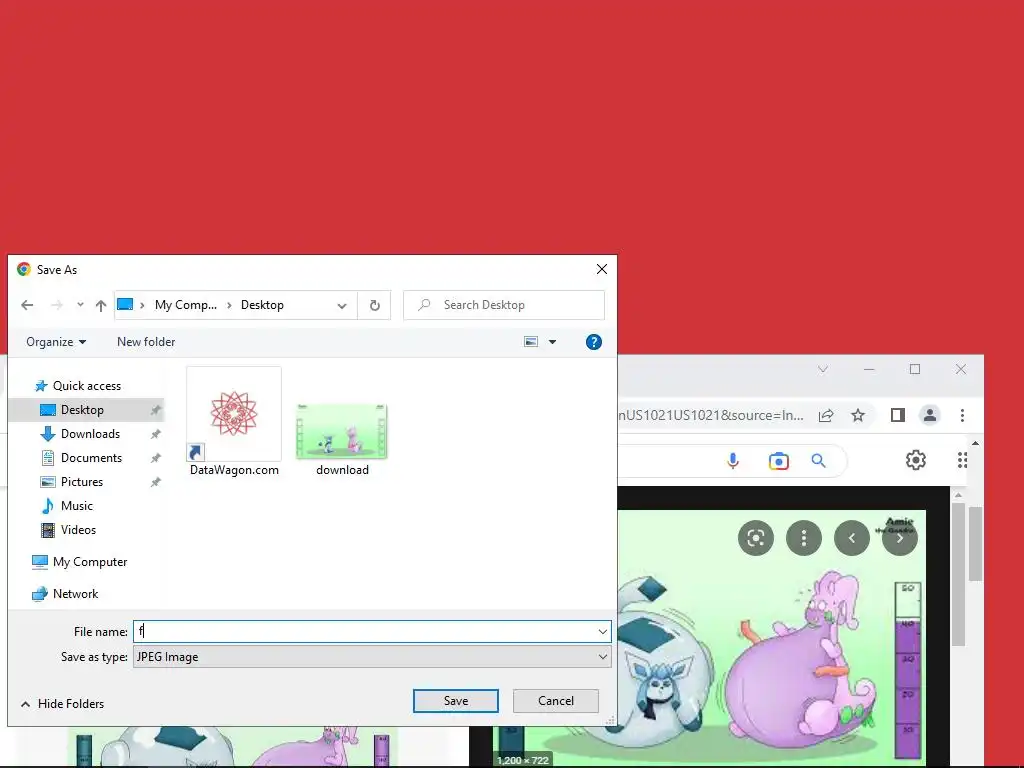This screenshot has height=768, width=1024.
Task: Refresh the Desktop folder listing
Action: click(374, 305)
